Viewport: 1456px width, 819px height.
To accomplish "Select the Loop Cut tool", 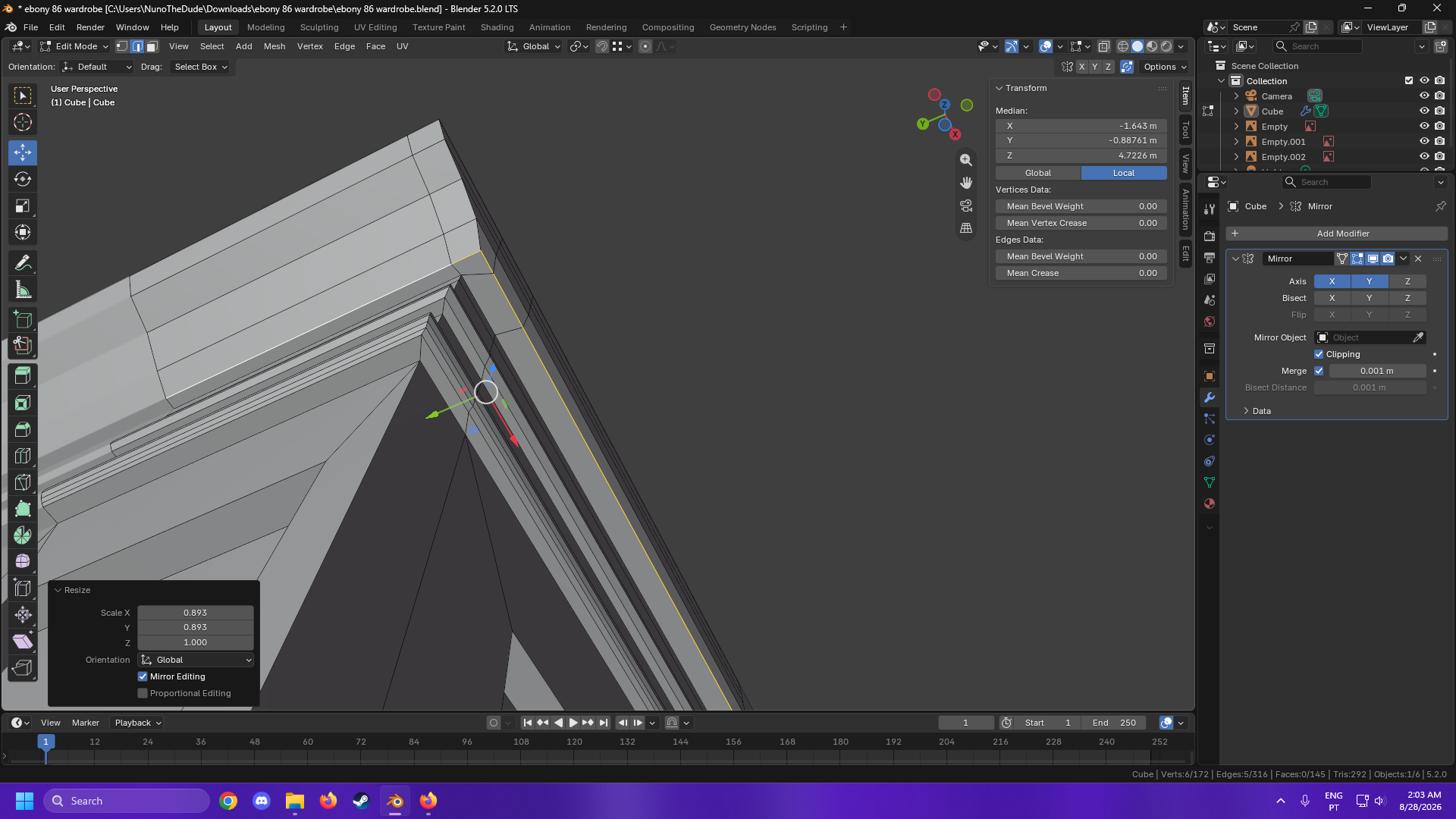I will pos(23,456).
